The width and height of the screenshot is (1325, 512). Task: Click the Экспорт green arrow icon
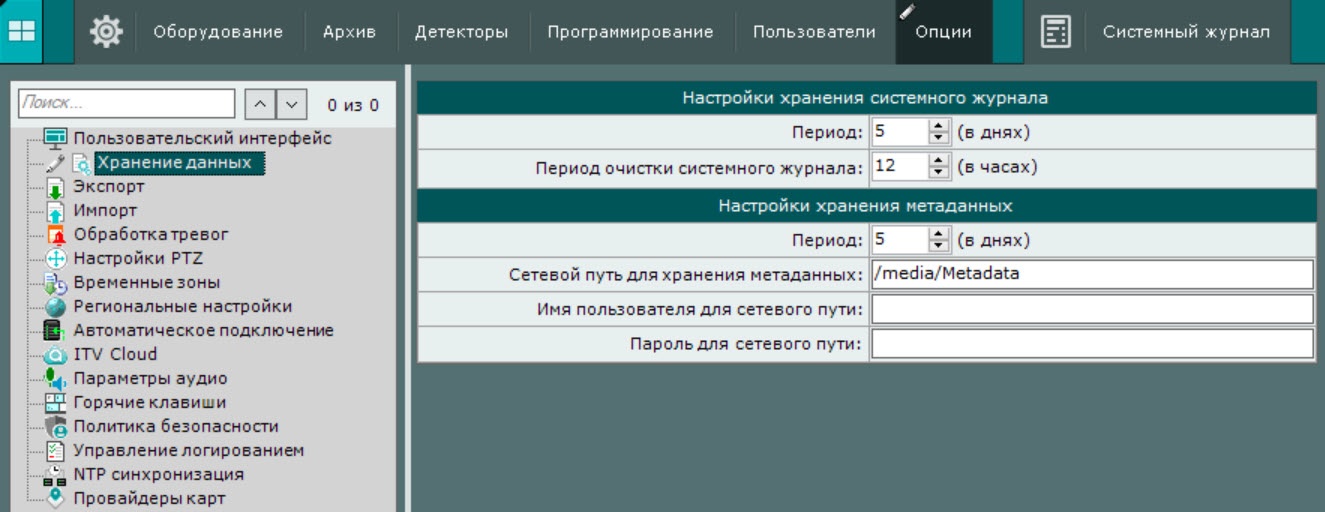[56, 187]
